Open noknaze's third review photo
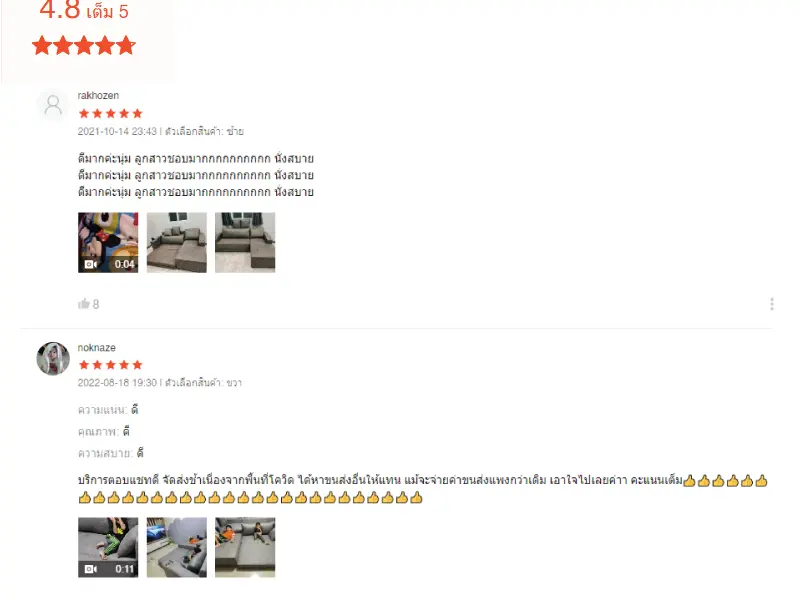Screen dimensions: 800x600 point(245,547)
